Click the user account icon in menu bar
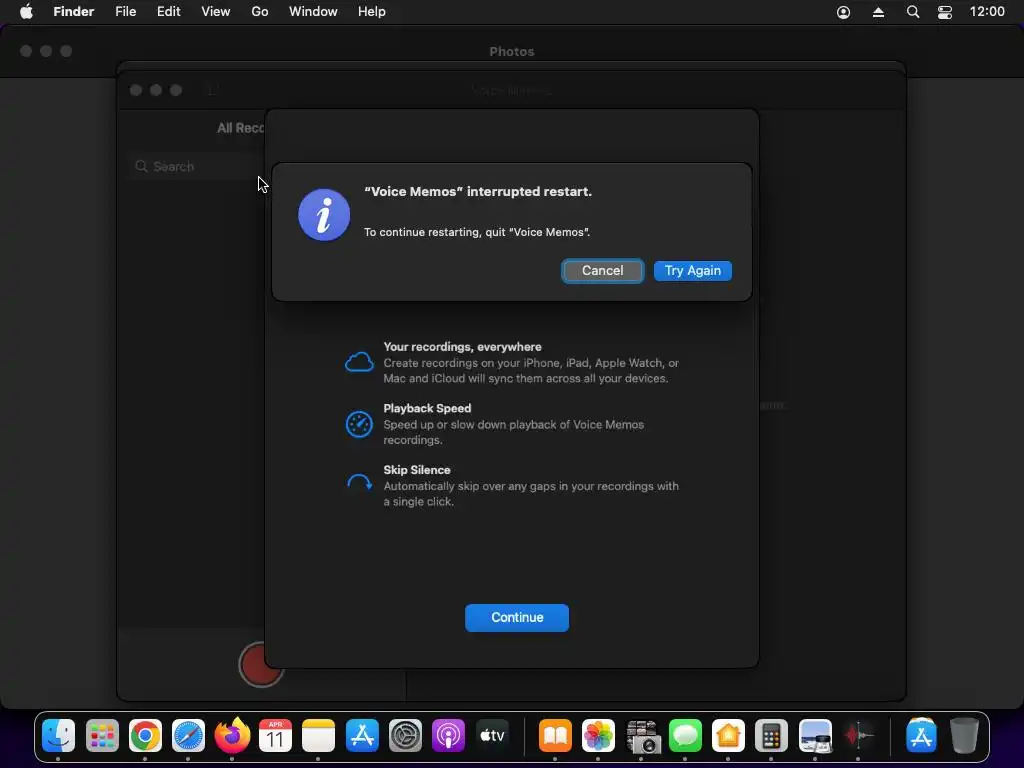 click(x=843, y=12)
